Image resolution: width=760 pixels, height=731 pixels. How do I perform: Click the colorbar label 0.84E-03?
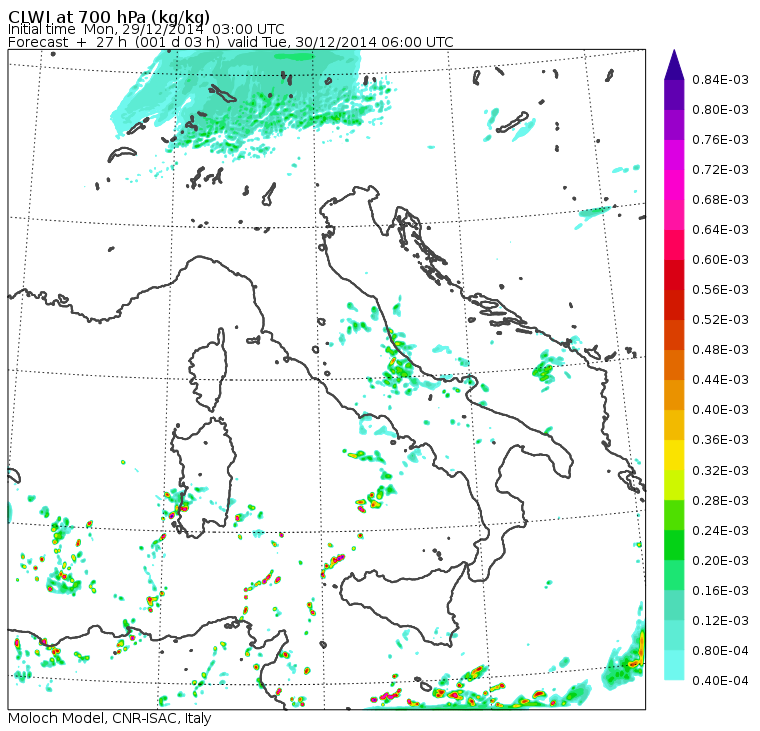720,79
